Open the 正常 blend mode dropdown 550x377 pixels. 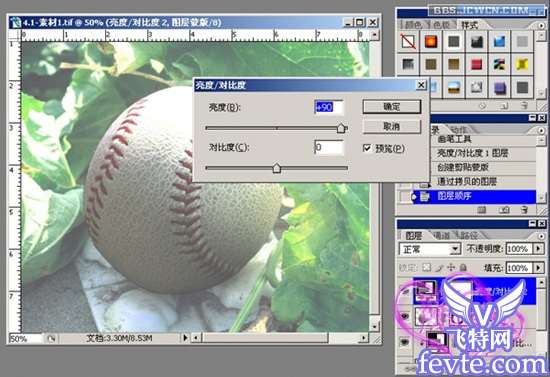[455, 249]
